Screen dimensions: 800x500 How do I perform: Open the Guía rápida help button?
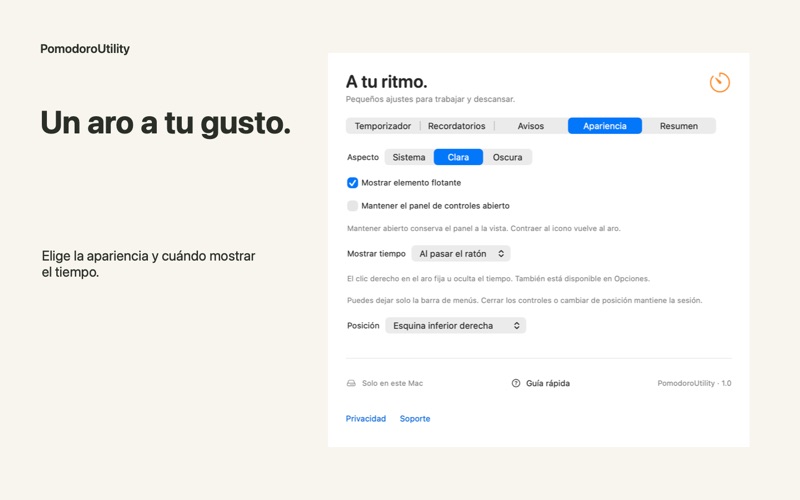point(541,383)
